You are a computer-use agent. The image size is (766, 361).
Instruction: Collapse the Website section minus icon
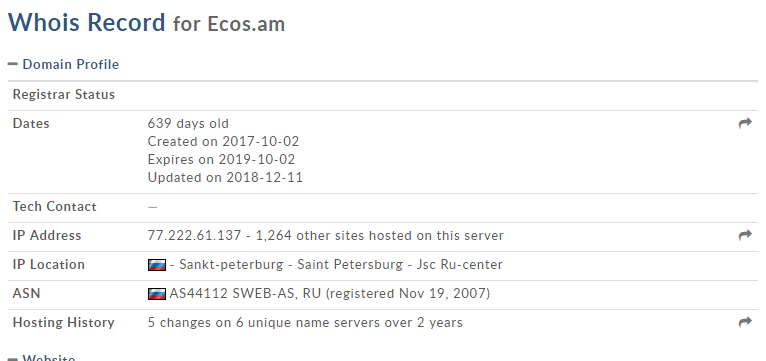pos(13,359)
